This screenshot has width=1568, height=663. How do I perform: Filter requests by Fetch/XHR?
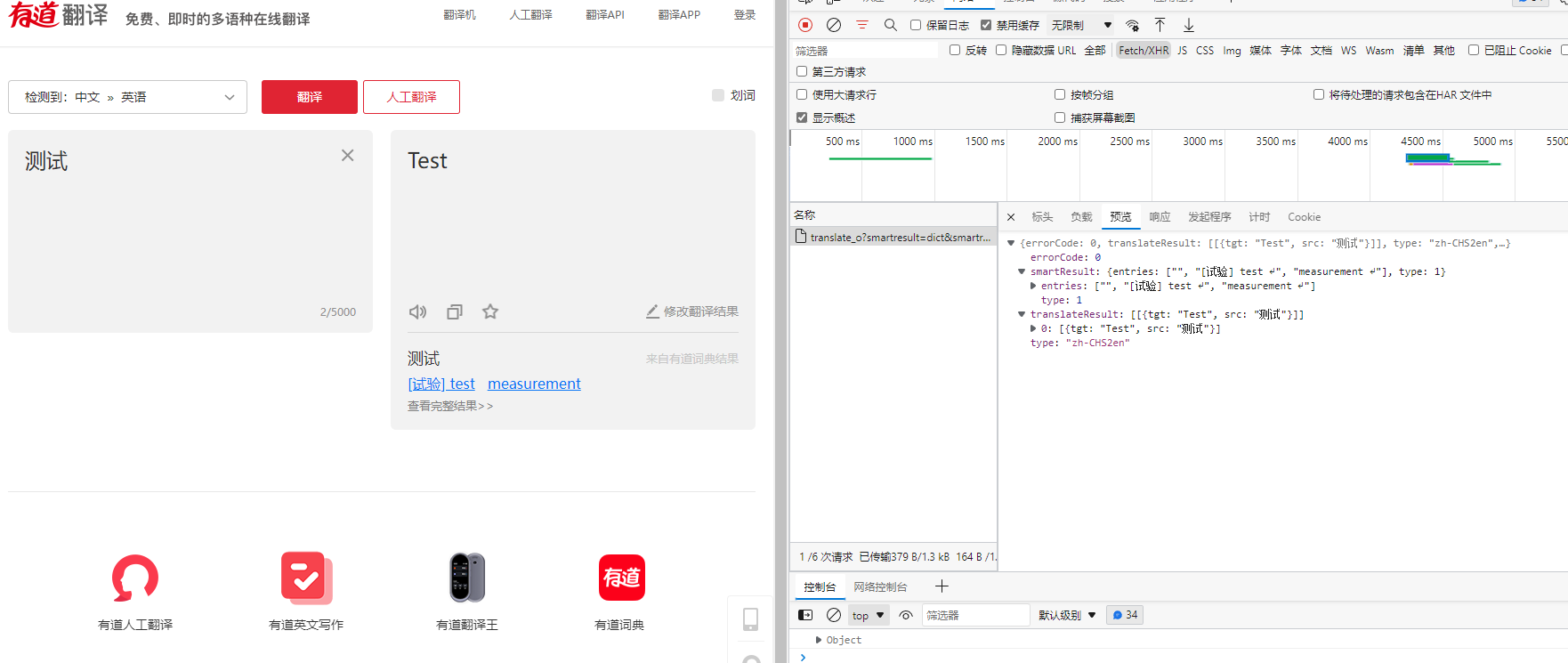point(1144,51)
